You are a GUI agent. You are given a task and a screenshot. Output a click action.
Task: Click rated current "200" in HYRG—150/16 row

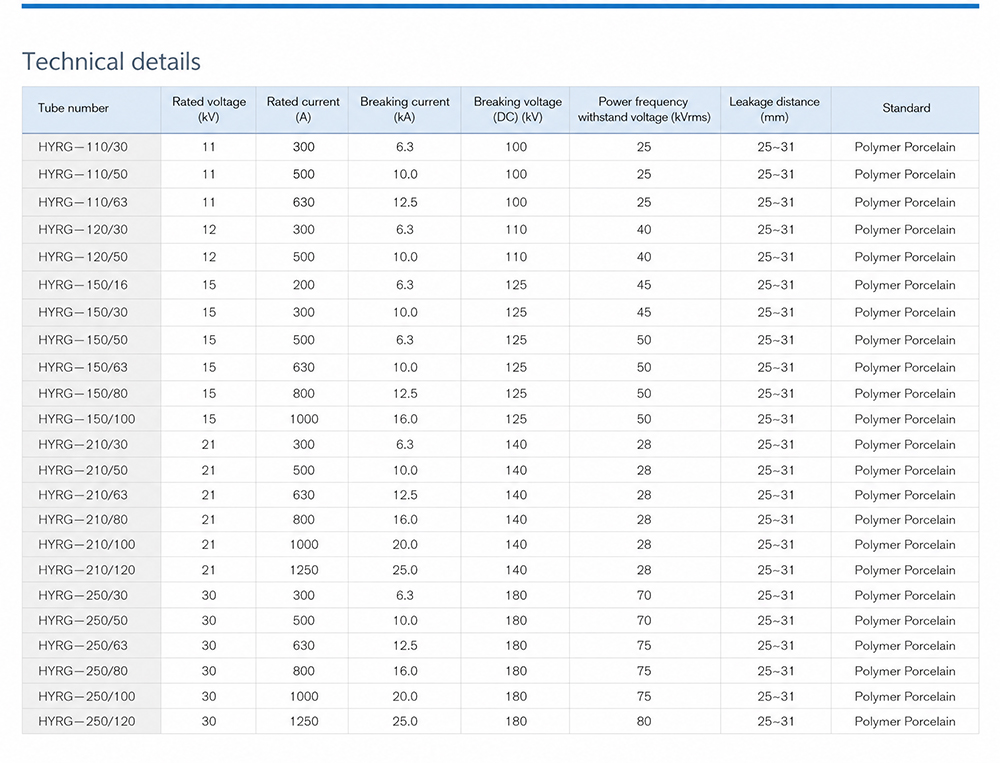pyautogui.click(x=304, y=285)
